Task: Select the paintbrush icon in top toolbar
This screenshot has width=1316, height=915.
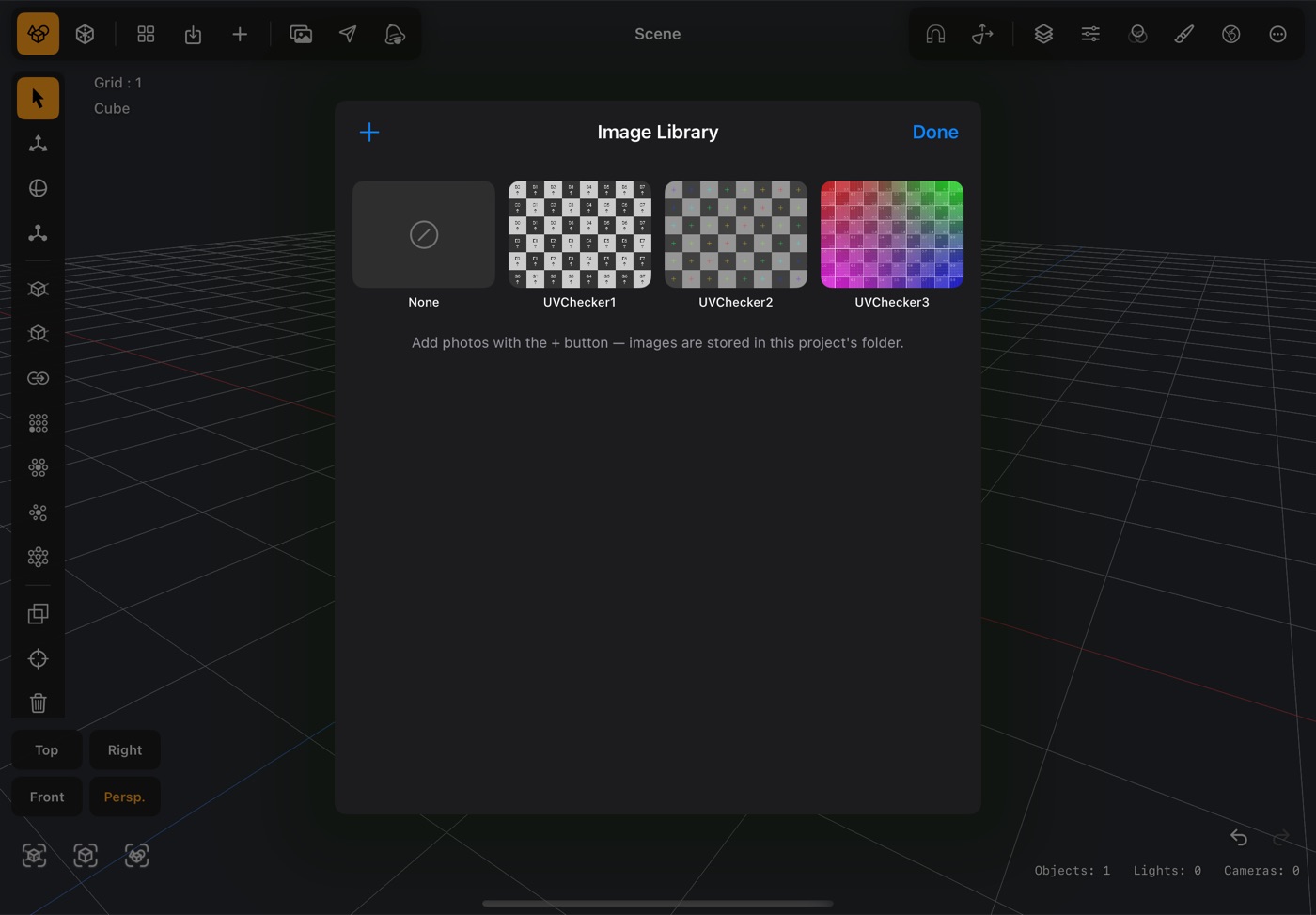Action: [1184, 34]
